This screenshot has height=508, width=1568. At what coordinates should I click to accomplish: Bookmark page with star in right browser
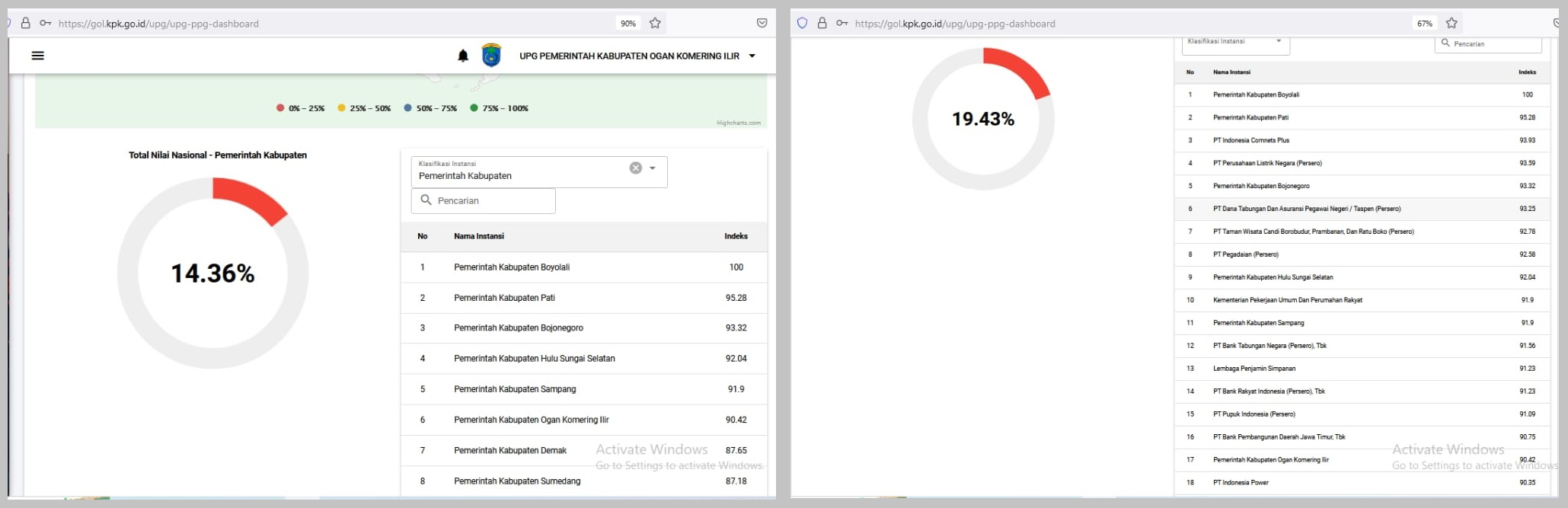tap(1451, 24)
